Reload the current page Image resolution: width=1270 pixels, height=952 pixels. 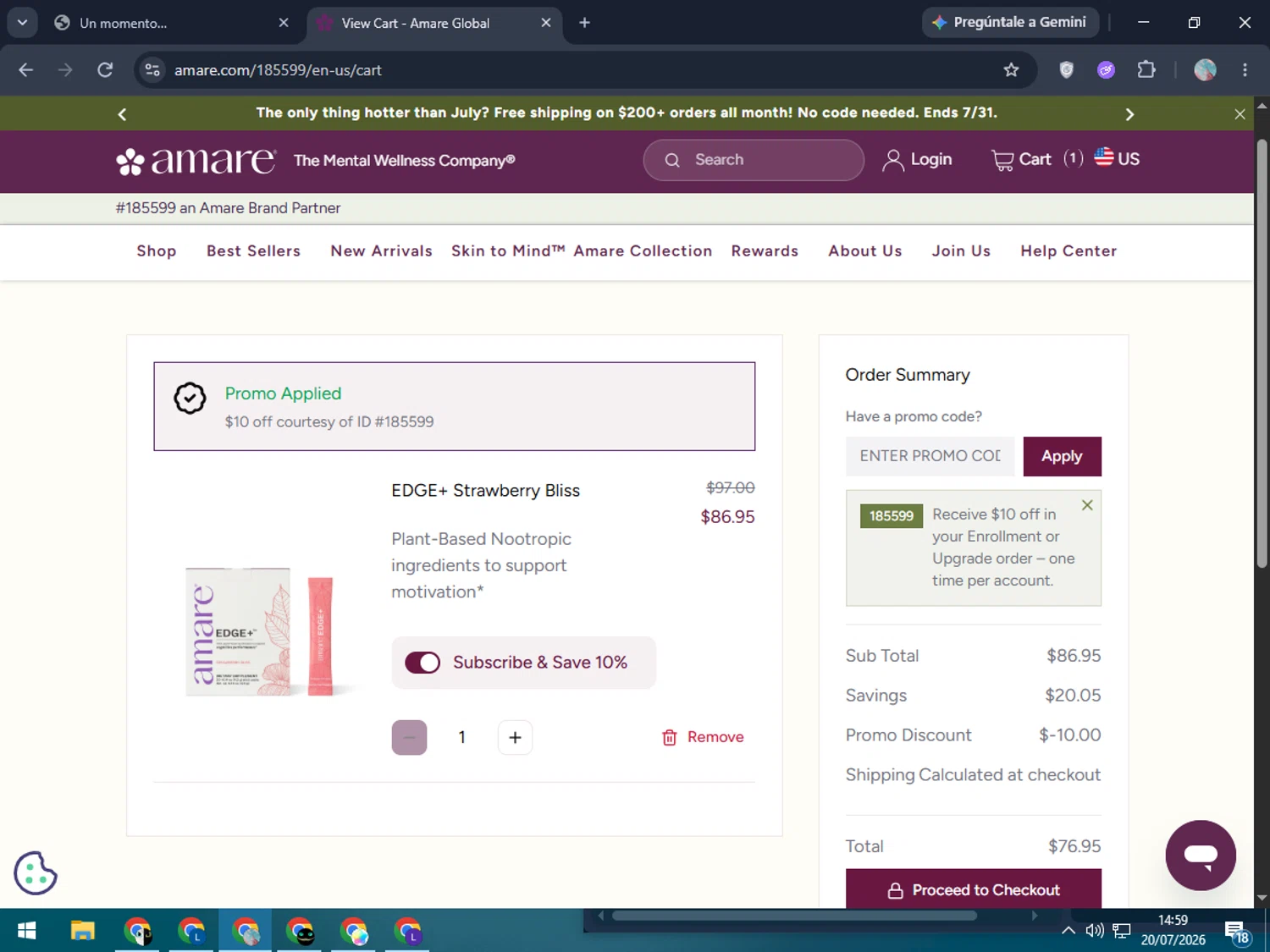click(105, 70)
